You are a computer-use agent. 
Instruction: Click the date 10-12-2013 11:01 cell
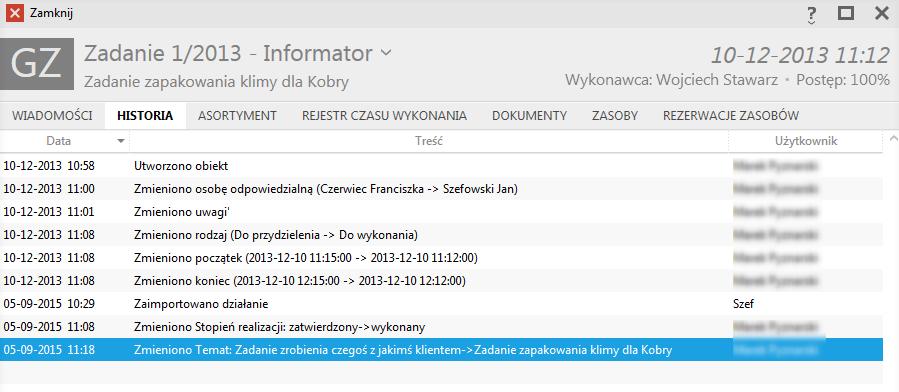(x=49, y=212)
